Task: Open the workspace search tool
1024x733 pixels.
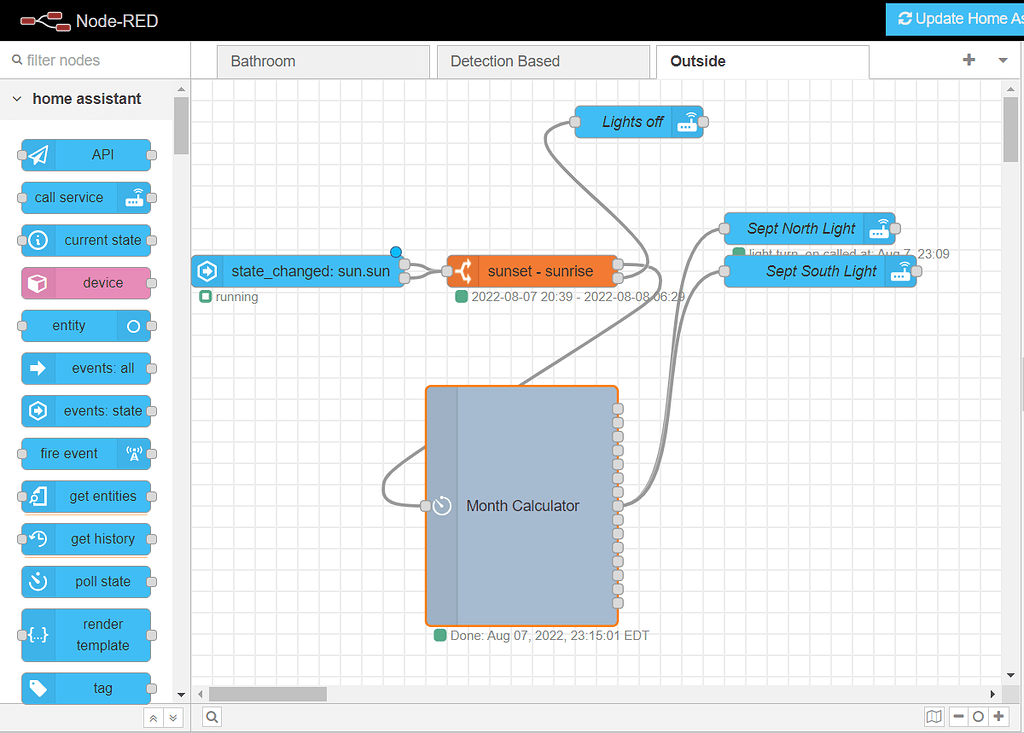Action: tap(210, 717)
